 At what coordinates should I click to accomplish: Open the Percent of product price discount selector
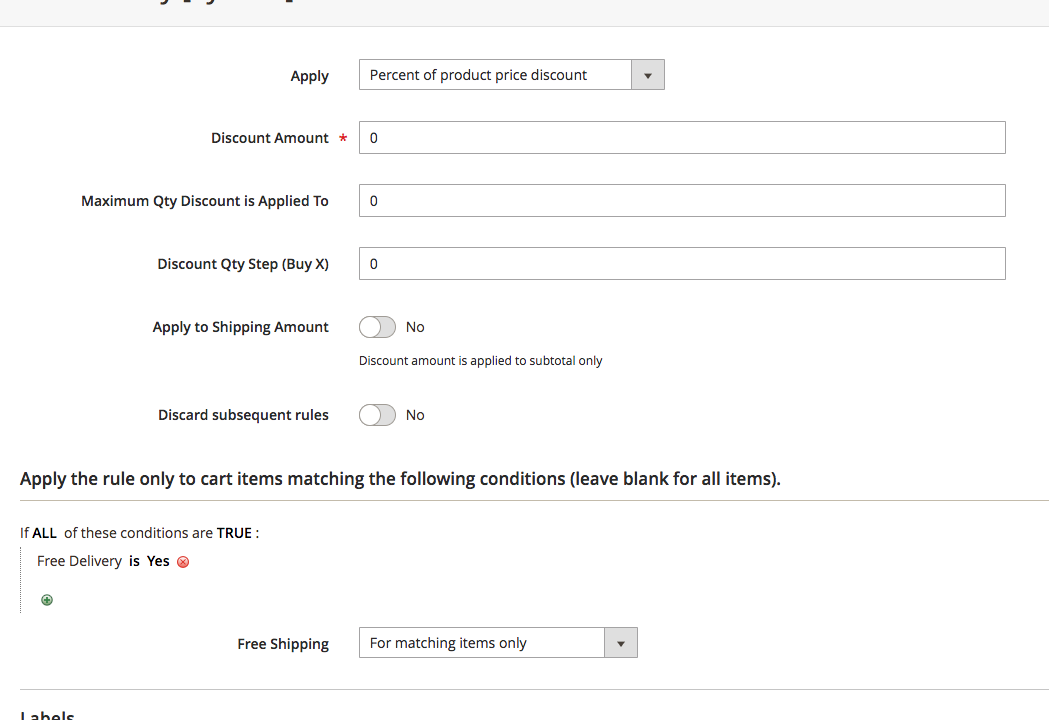[x=495, y=74]
